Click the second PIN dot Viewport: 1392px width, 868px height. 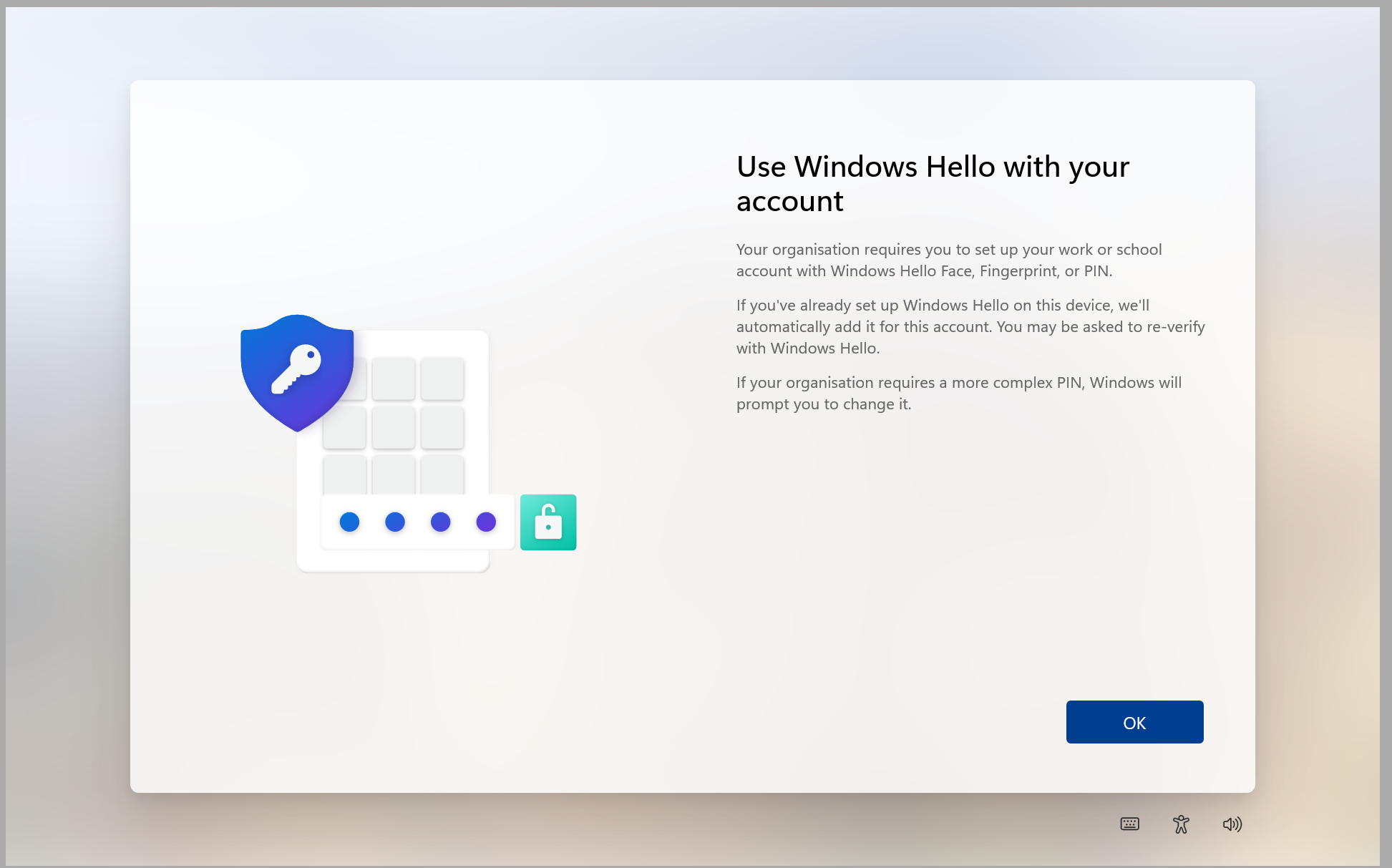pos(395,522)
